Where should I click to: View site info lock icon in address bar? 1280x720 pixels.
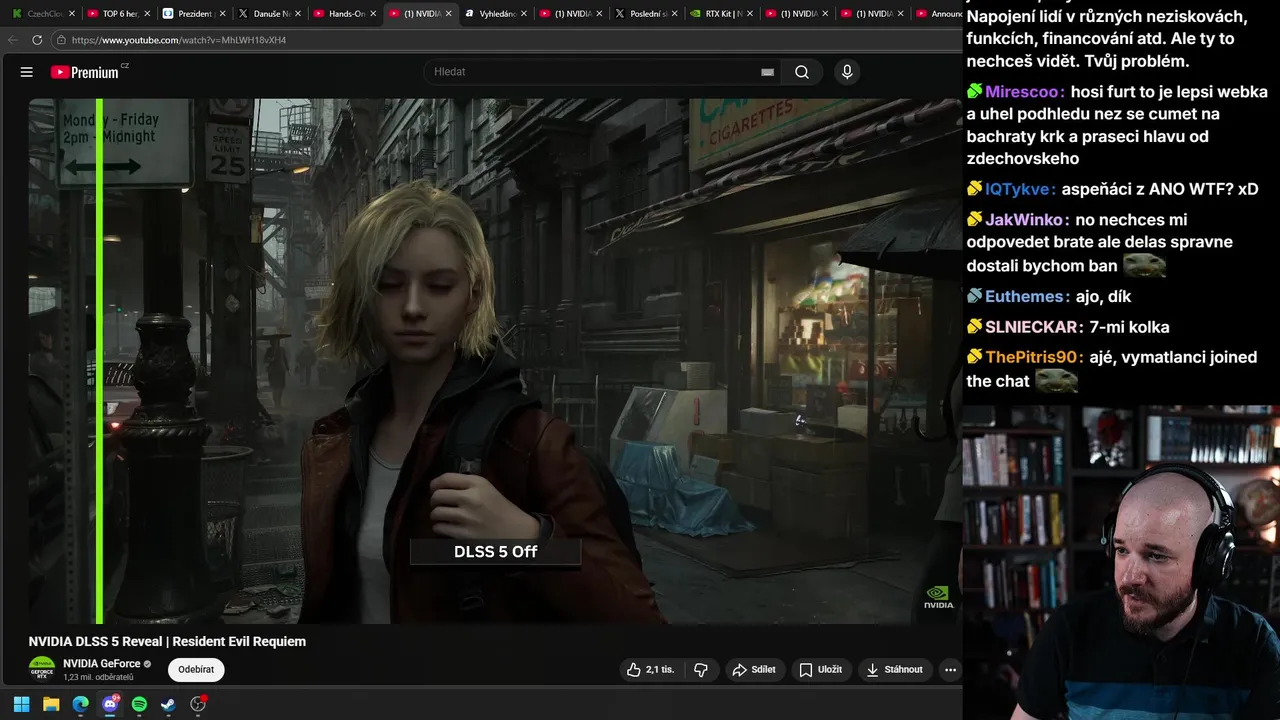pyautogui.click(x=61, y=40)
